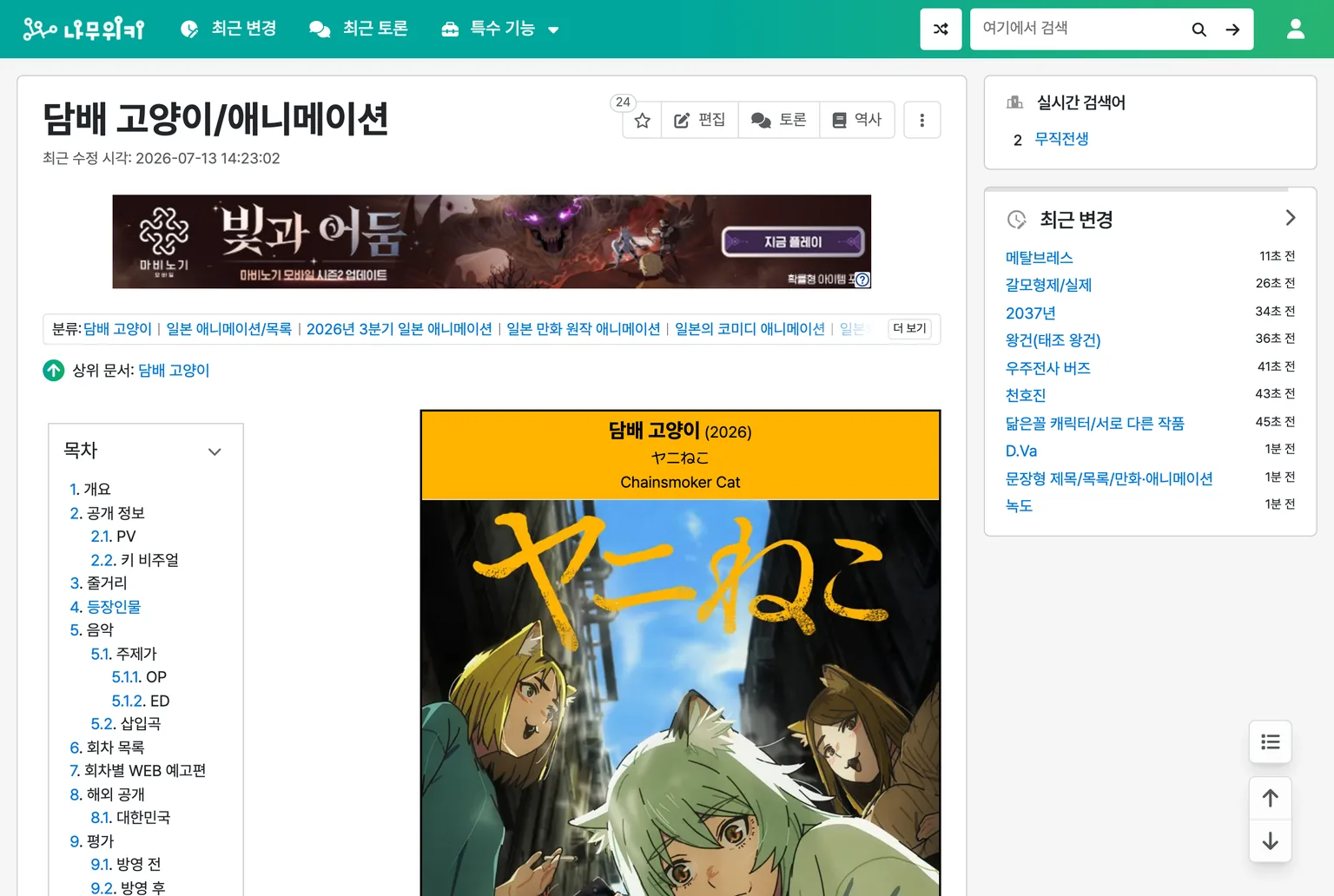Jump to section 2.2. 키 비주얼
The height and width of the screenshot is (896, 1334).
tap(135, 560)
